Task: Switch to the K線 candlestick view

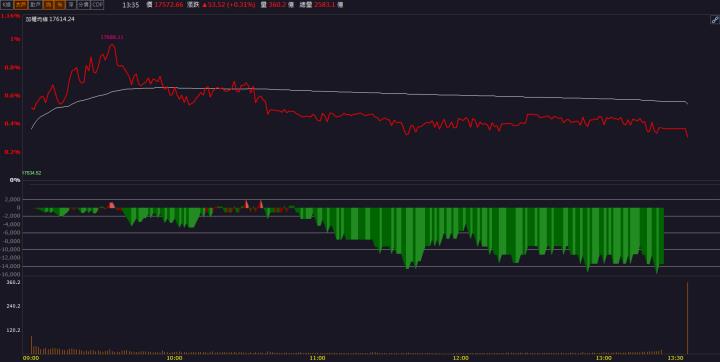Action: tap(6, 5)
